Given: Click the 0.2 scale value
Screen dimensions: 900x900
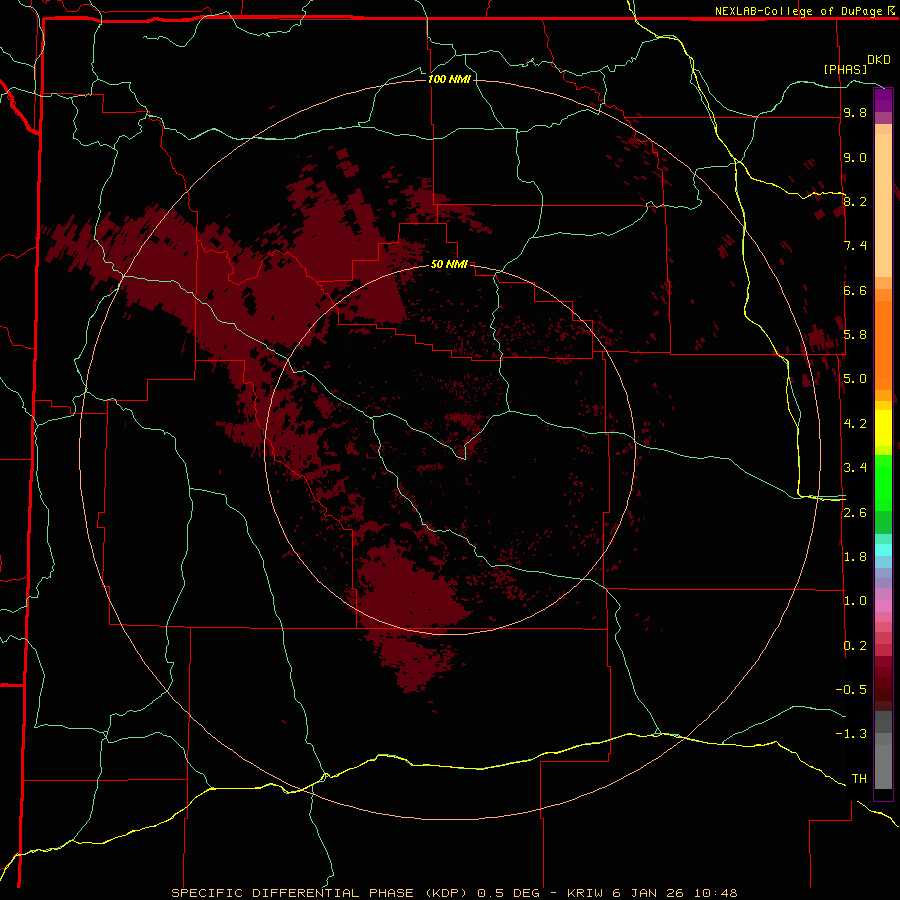Looking at the screenshot, I should pyautogui.click(x=855, y=646).
